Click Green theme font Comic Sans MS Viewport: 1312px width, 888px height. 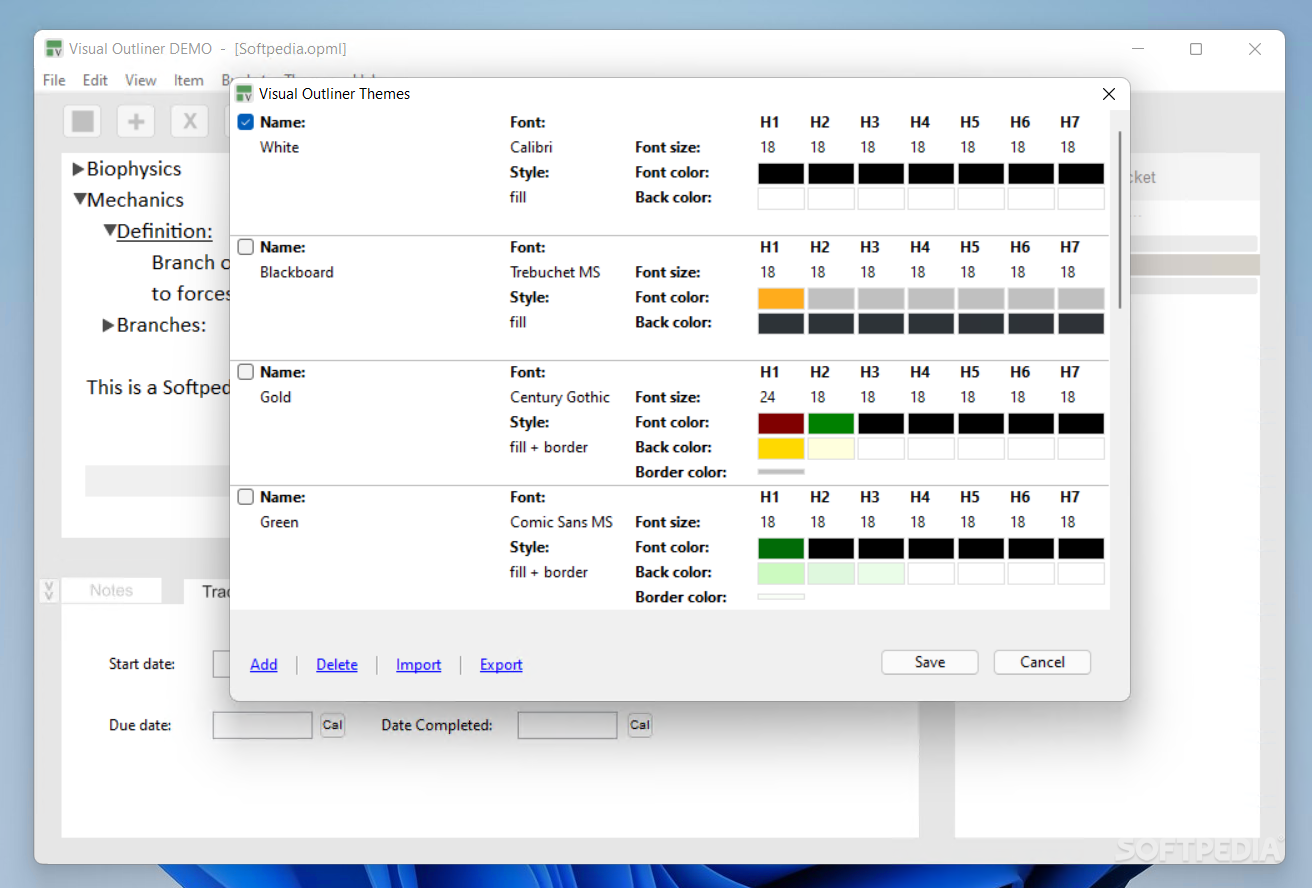pos(561,522)
